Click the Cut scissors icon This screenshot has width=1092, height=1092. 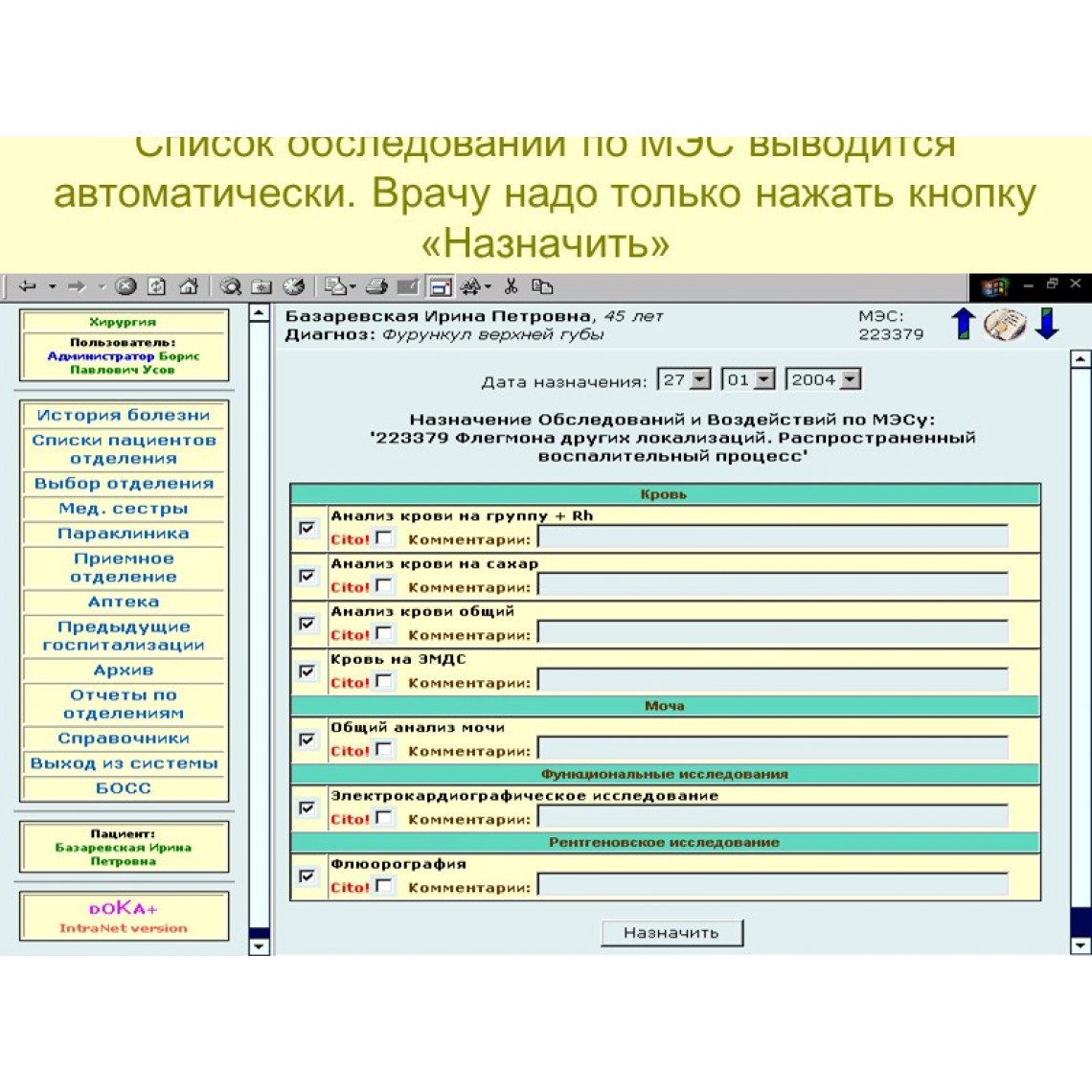click(x=512, y=286)
